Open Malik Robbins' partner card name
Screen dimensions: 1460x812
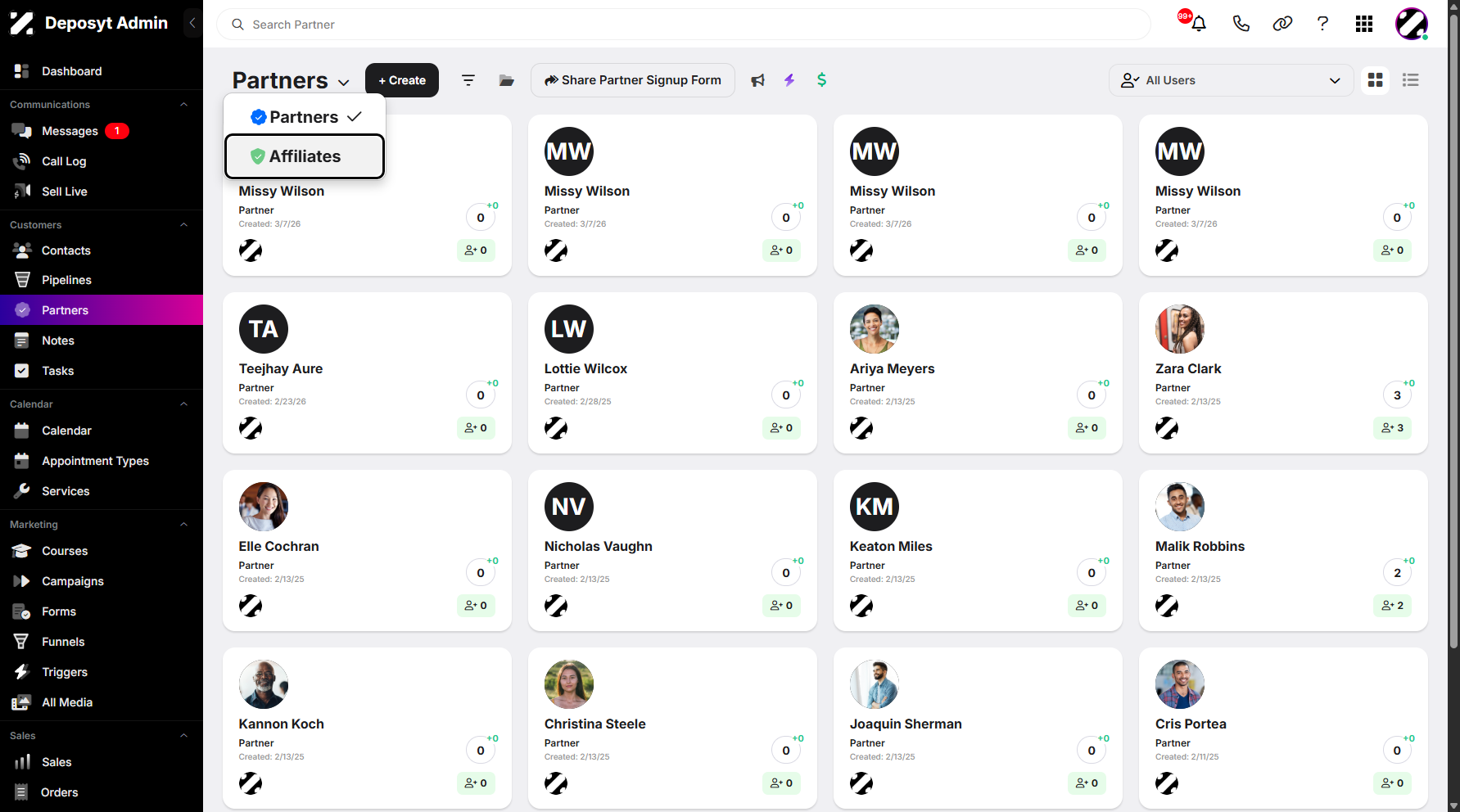[x=1200, y=546]
